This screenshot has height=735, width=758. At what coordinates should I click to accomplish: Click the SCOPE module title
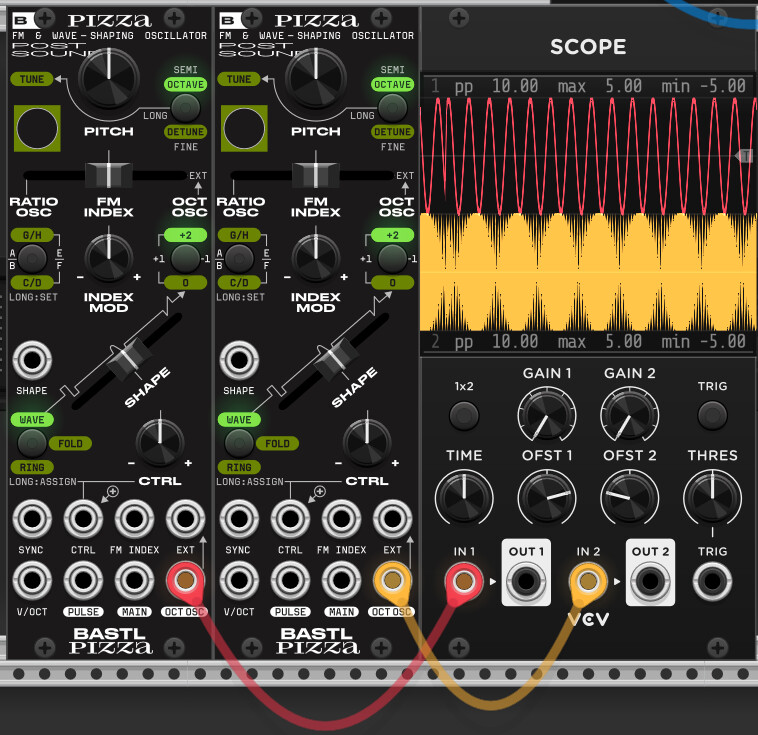tap(588, 47)
